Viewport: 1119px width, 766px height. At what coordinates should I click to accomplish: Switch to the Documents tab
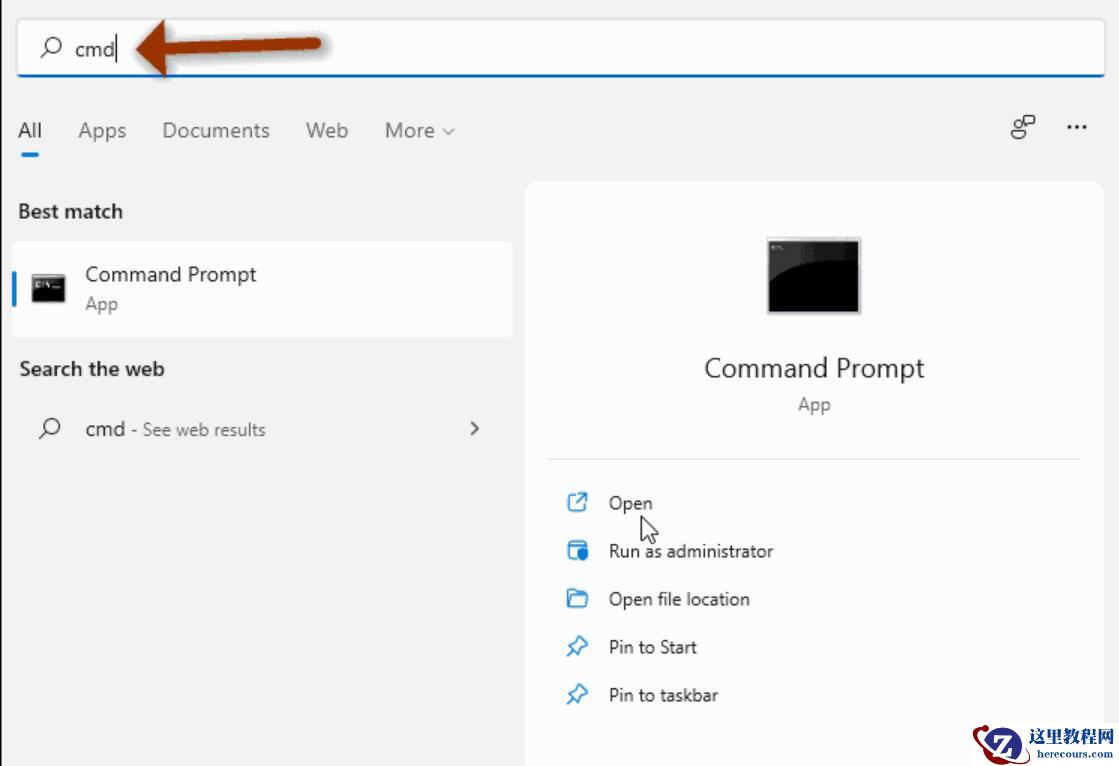(x=216, y=131)
